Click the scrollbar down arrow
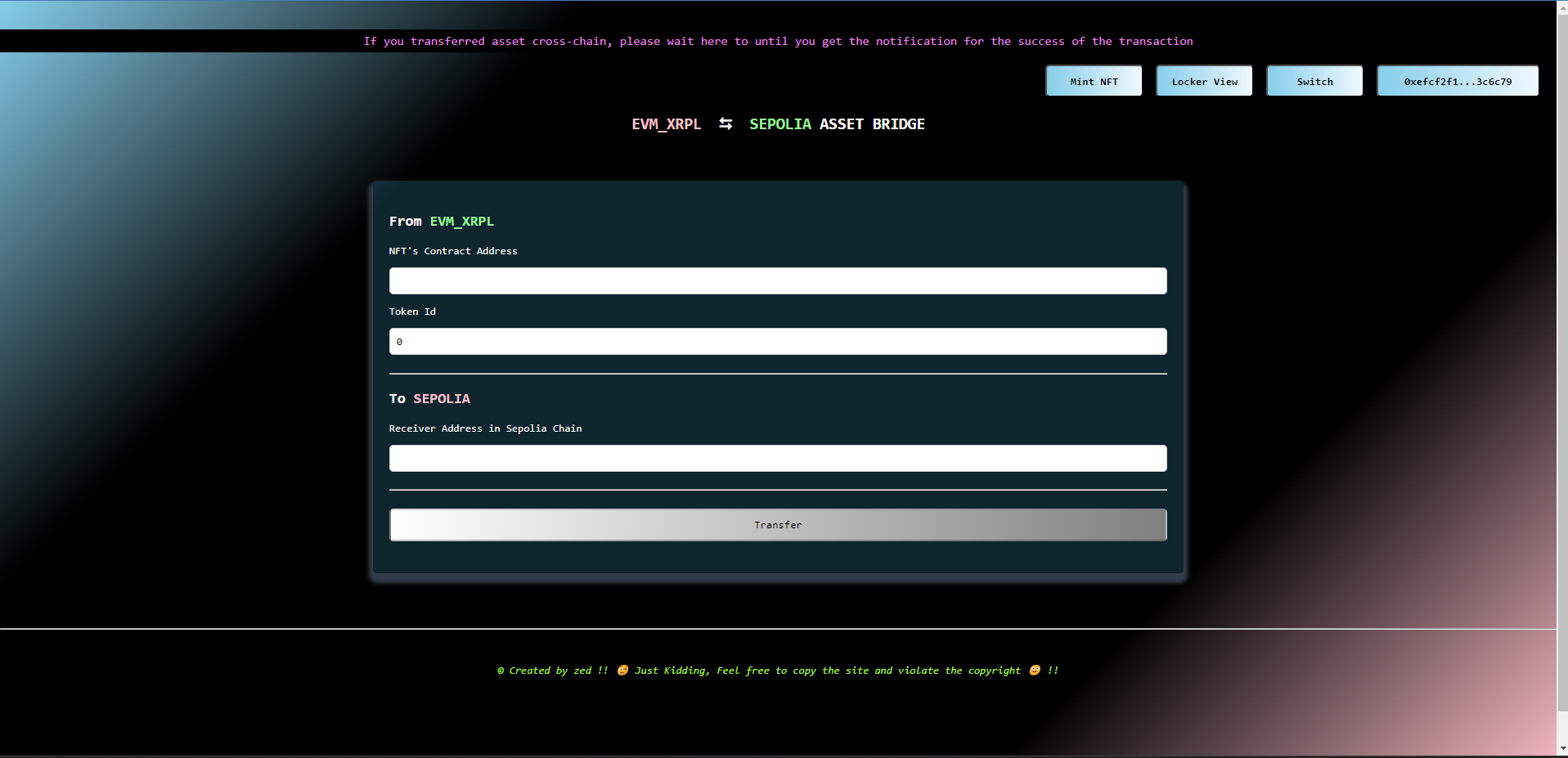 1562,749
